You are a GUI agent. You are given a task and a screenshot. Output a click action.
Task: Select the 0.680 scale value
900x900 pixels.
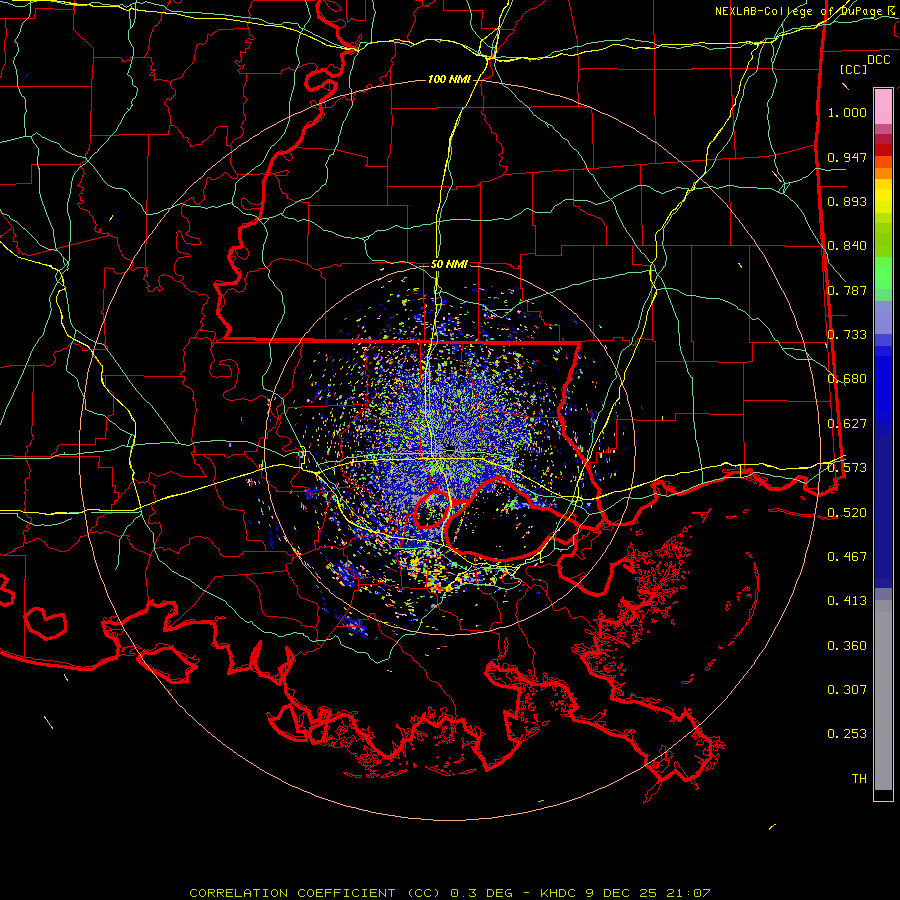pos(847,379)
